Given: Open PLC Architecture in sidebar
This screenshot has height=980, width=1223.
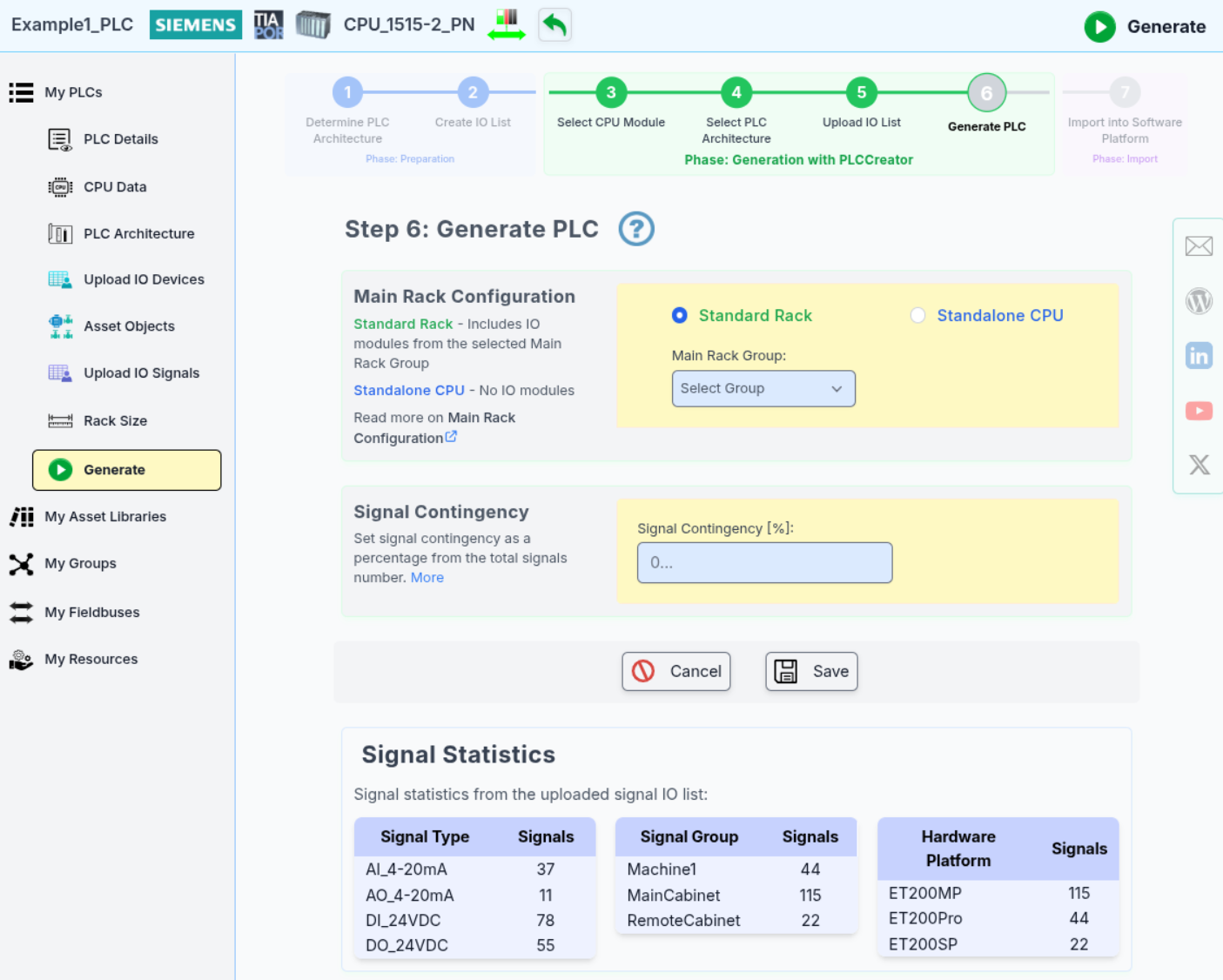Looking at the screenshot, I should [x=138, y=233].
